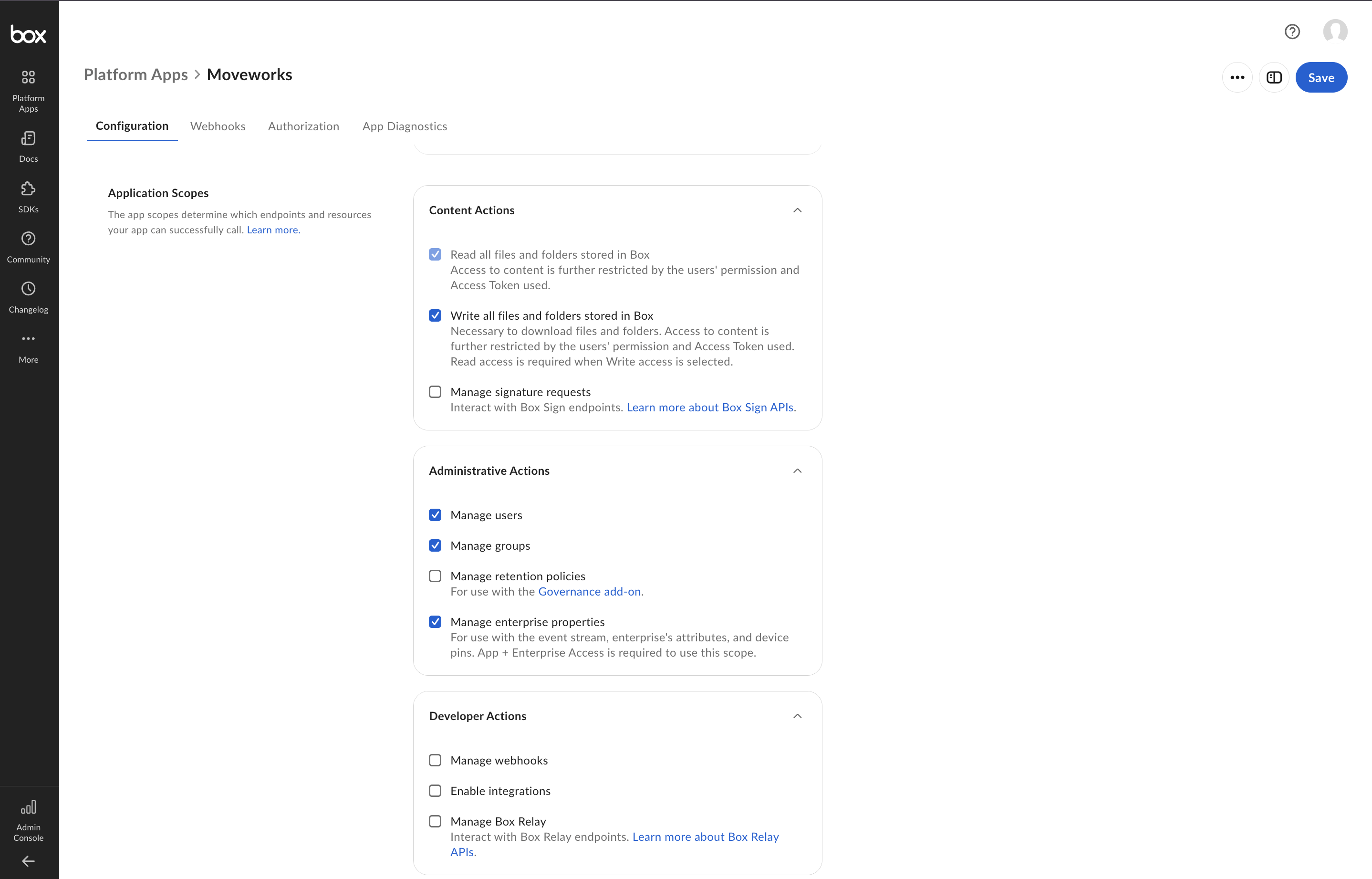The height and width of the screenshot is (879, 1372).
Task: Collapse the Administrative Actions section
Action: [x=798, y=471]
